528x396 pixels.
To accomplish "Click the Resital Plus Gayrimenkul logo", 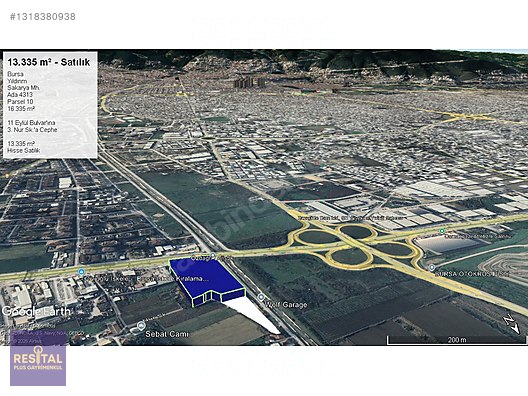I will tap(38, 359).
